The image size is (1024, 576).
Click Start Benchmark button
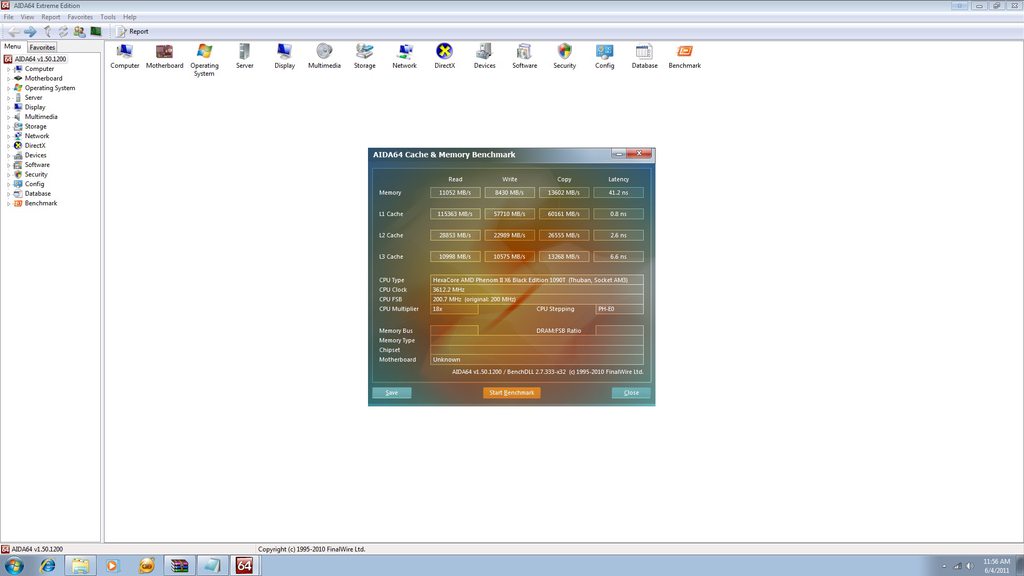[511, 392]
